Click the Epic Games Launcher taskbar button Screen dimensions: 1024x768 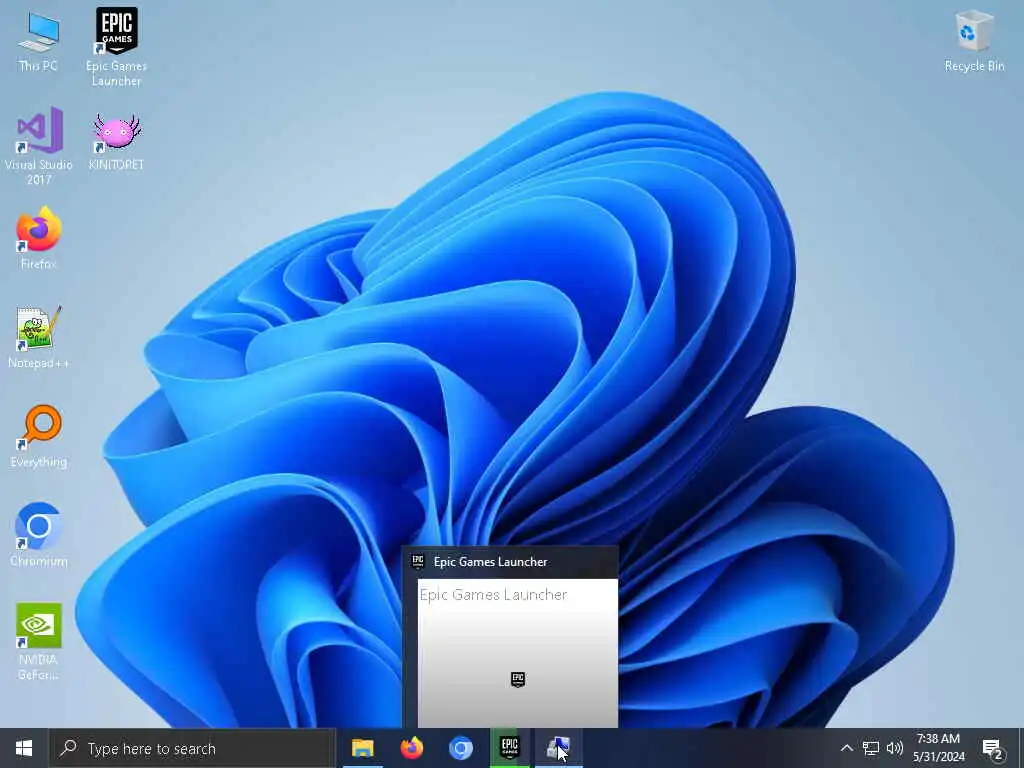pyautogui.click(x=509, y=748)
